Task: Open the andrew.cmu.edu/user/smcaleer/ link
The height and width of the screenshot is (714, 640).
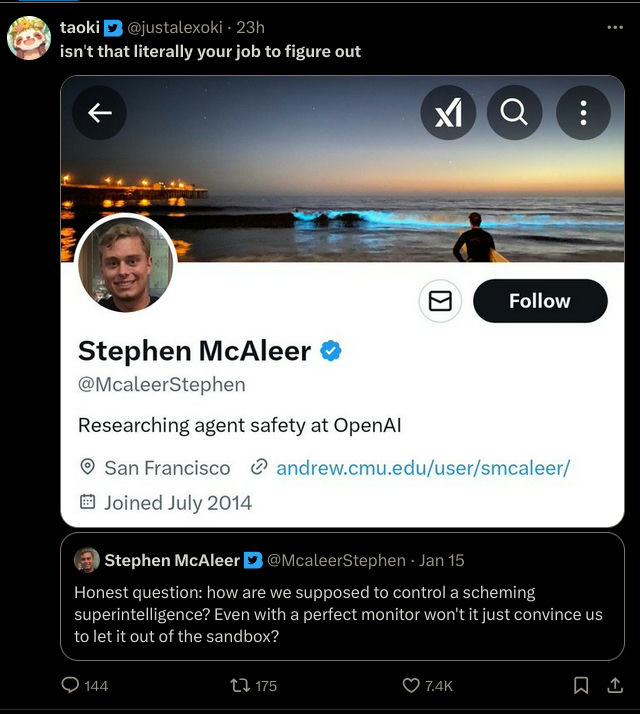Action: [423, 468]
